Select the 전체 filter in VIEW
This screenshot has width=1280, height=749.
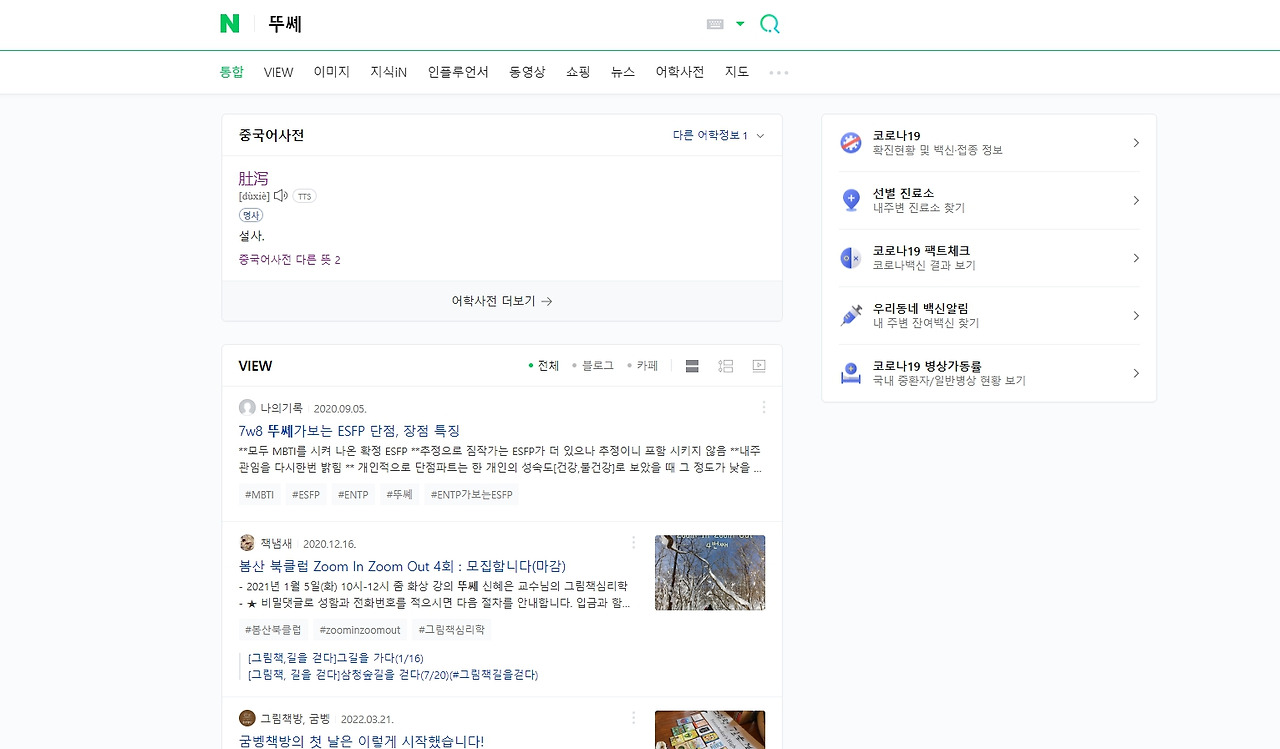coord(544,366)
